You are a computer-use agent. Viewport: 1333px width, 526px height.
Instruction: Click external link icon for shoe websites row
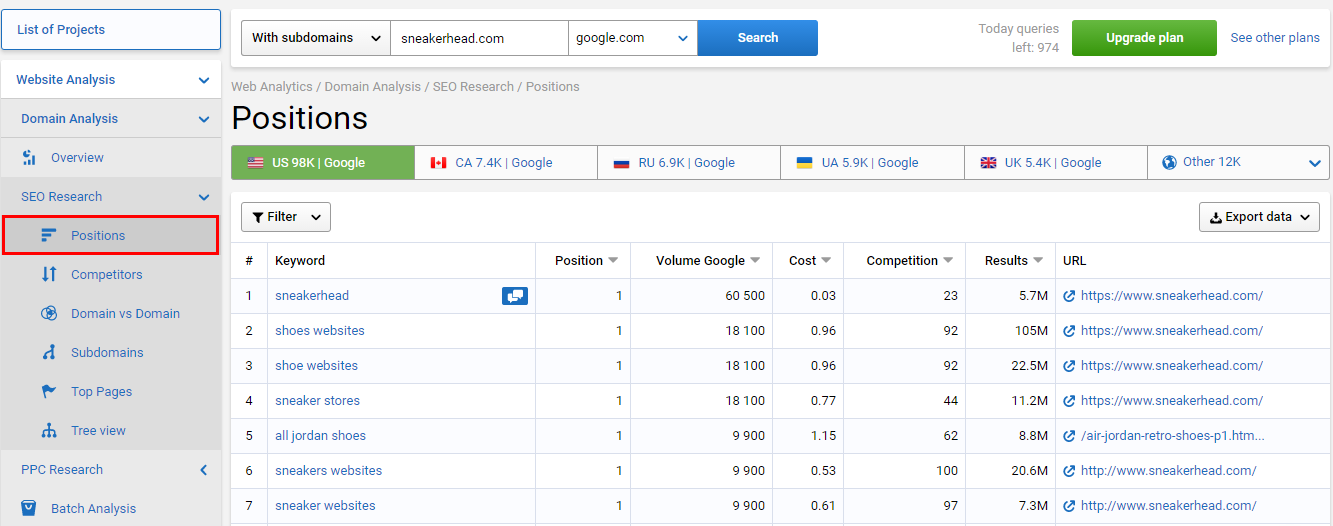pos(1069,366)
